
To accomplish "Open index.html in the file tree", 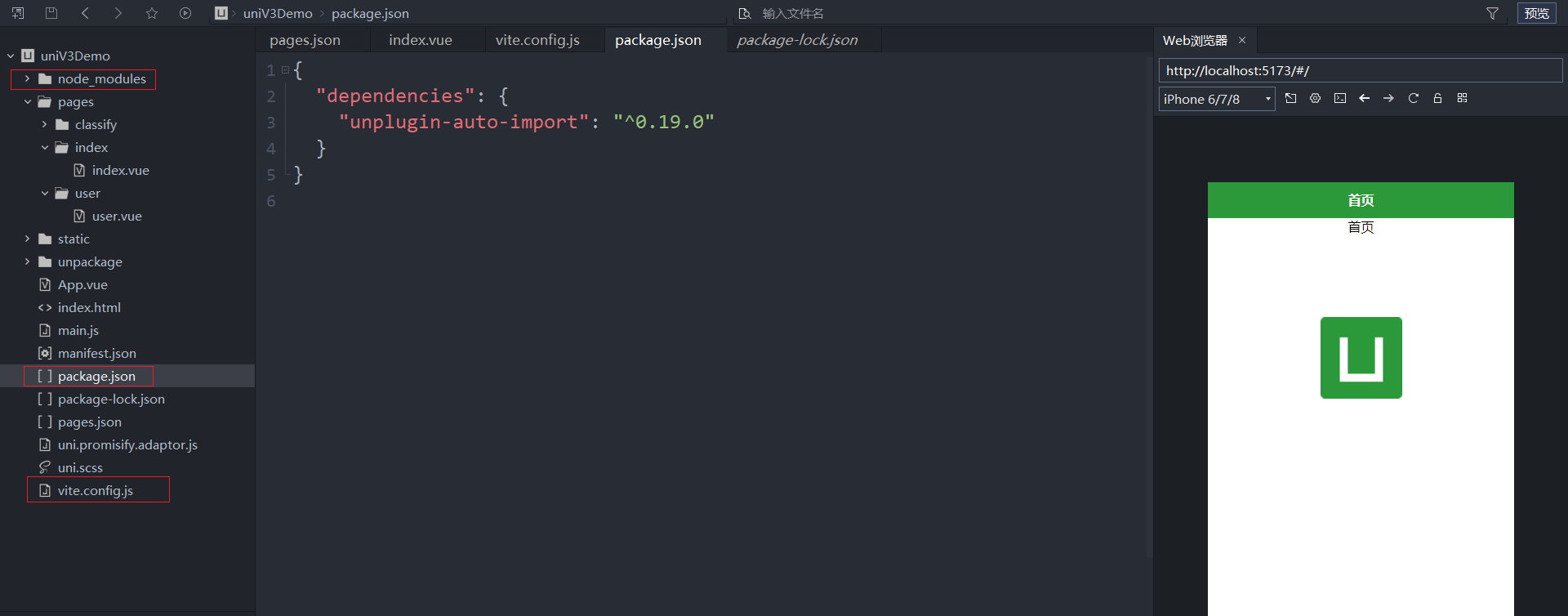I will point(89,307).
